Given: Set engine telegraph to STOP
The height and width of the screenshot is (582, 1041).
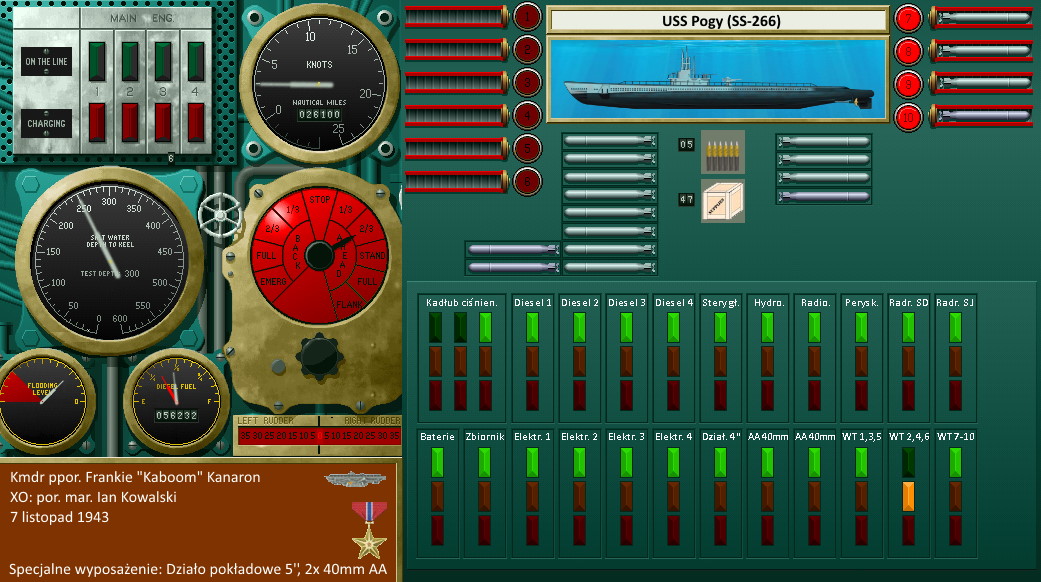Looking at the screenshot, I should point(320,199).
